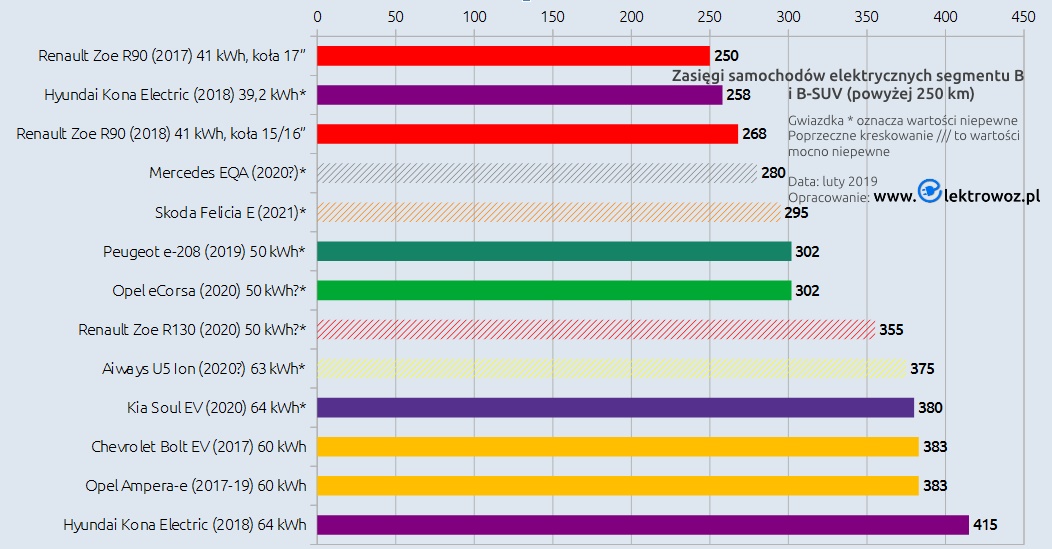Click the axis tick label 400
Screen dimensions: 1052x549
(945, 17)
